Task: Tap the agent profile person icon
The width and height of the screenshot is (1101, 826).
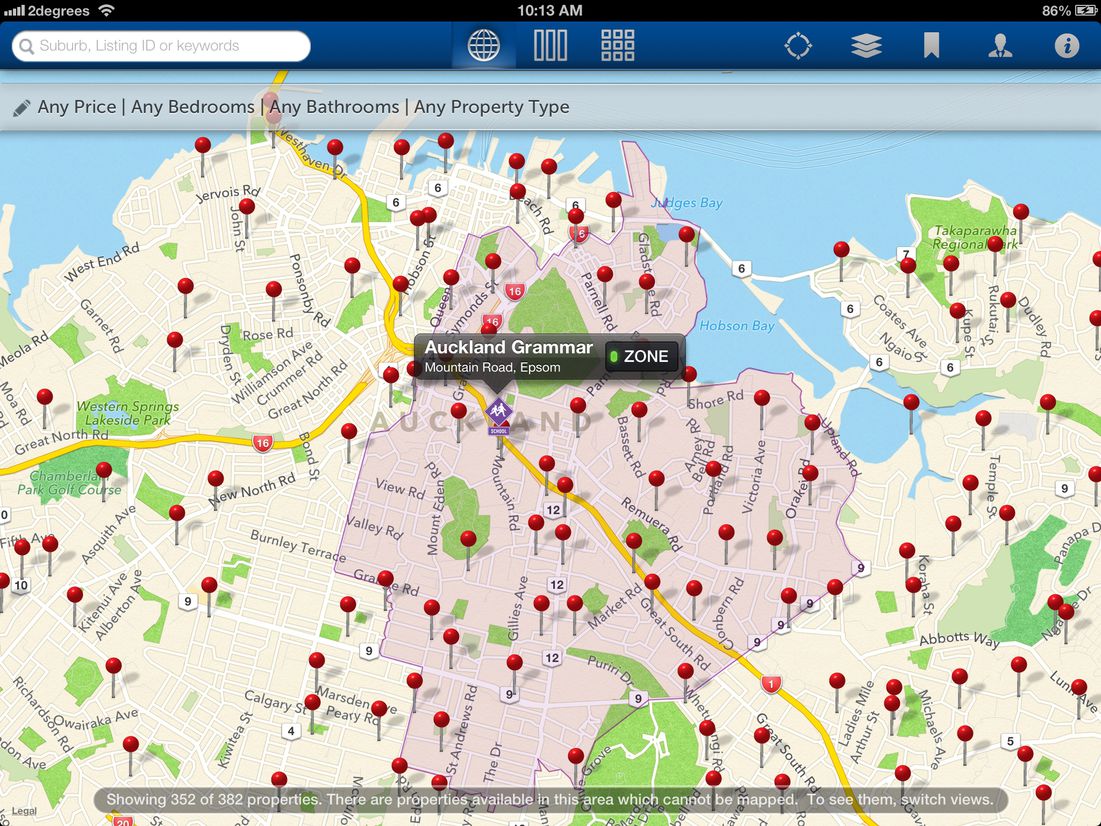Action: (x=999, y=46)
